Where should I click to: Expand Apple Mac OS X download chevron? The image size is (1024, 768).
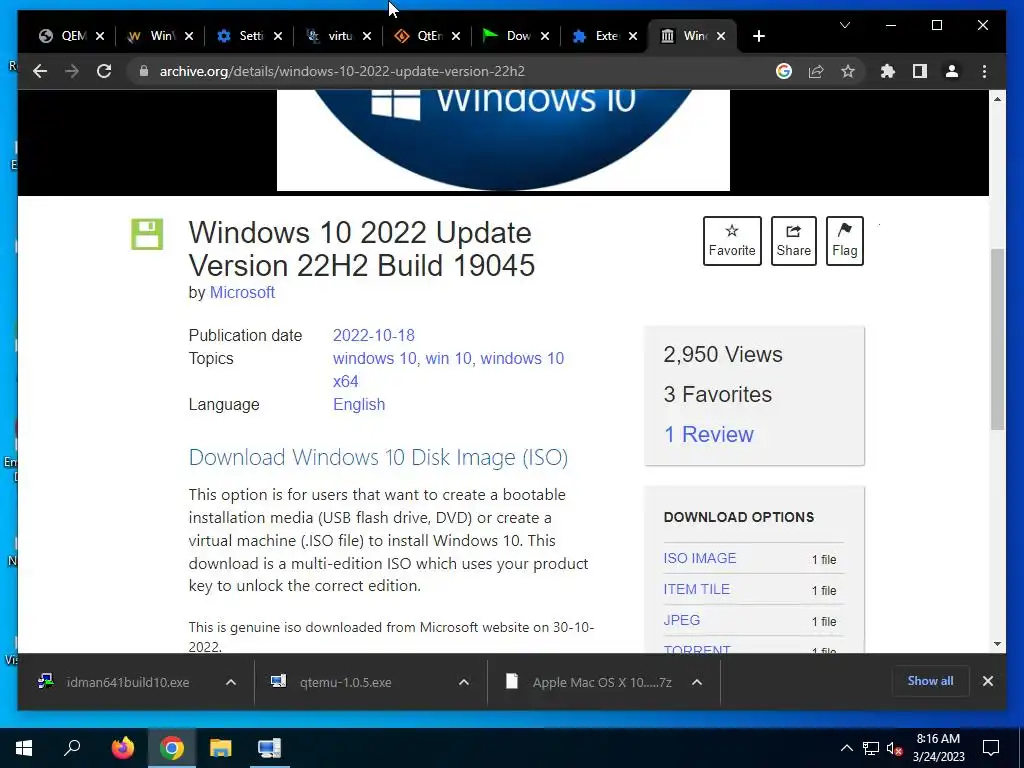pos(697,682)
